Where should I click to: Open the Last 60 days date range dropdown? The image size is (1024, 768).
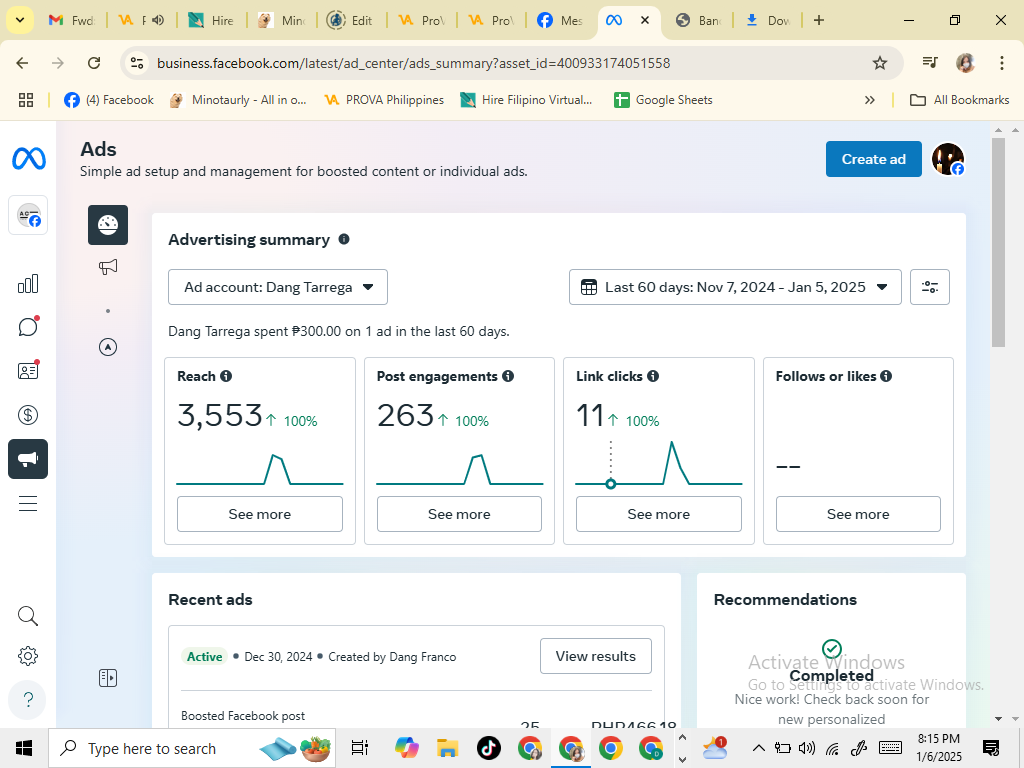click(735, 287)
